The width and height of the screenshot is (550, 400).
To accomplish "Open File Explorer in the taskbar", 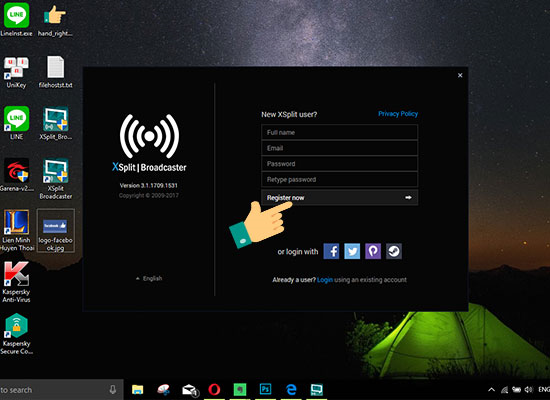I will 138,389.
